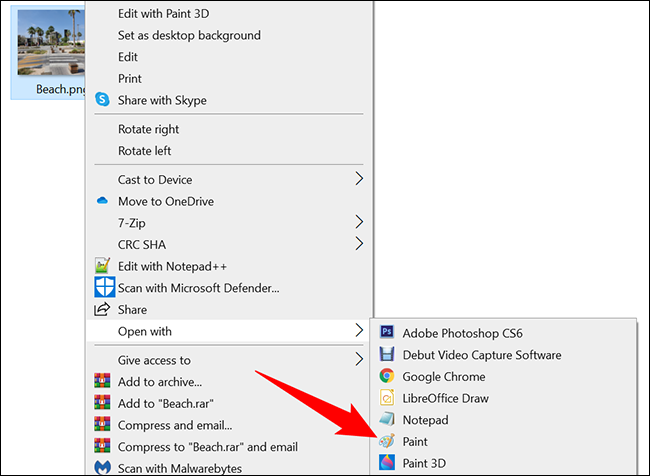Click the Adobe Photoshop CS6 icon
650x476 pixels.
[387, 333]
